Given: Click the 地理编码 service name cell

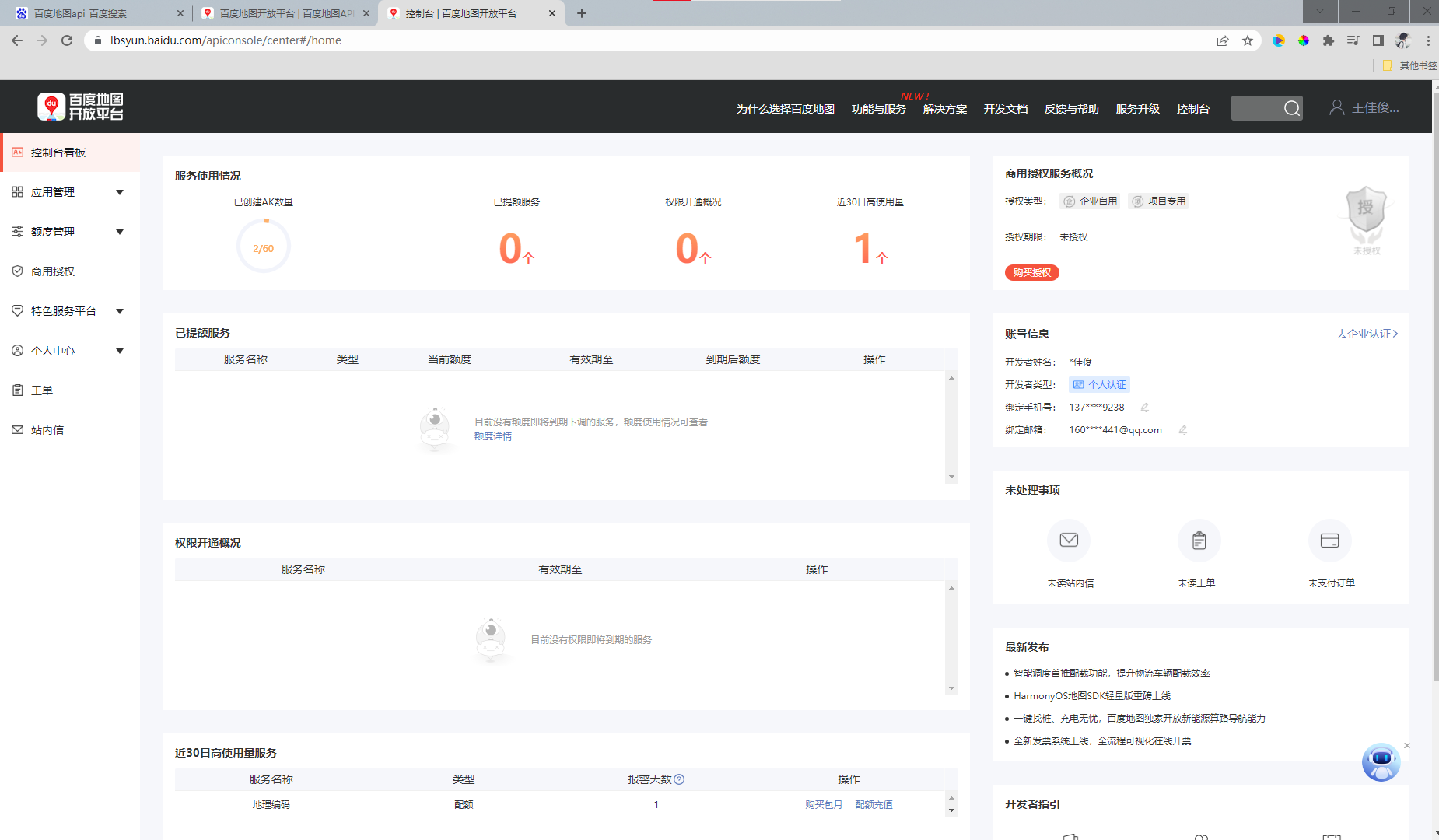Looking at the screenshot, I should tap(271, 805).
